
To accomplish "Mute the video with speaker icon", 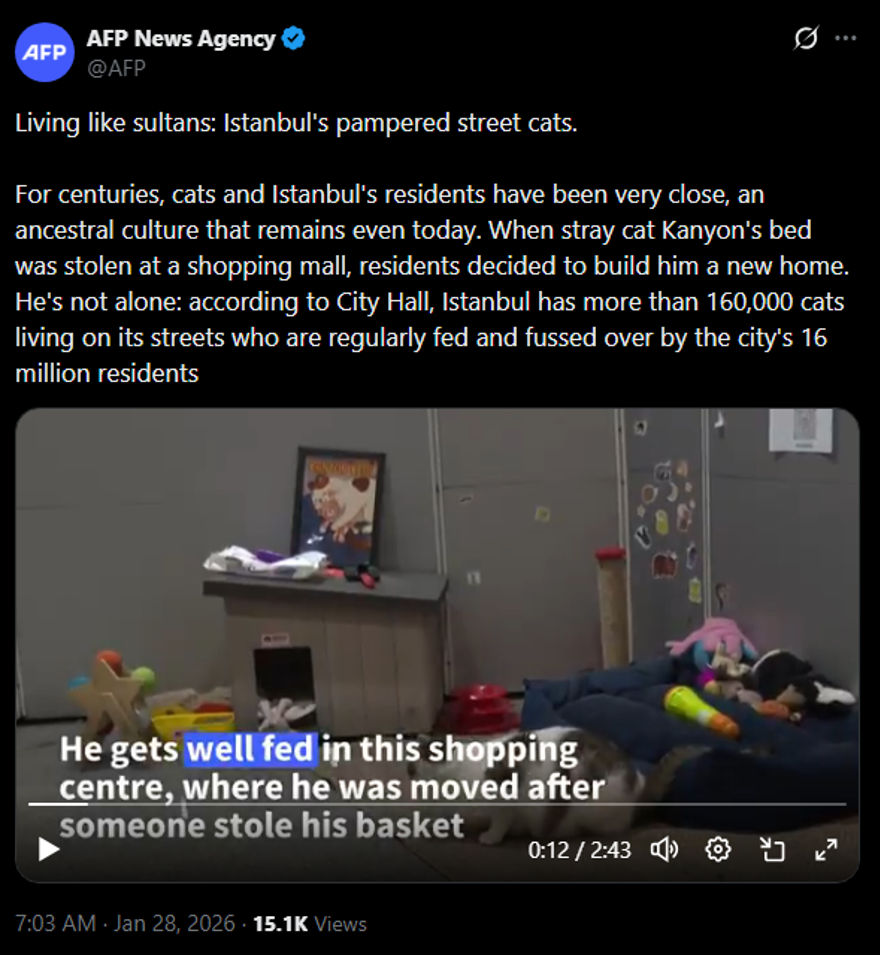I will coord(664,849).
